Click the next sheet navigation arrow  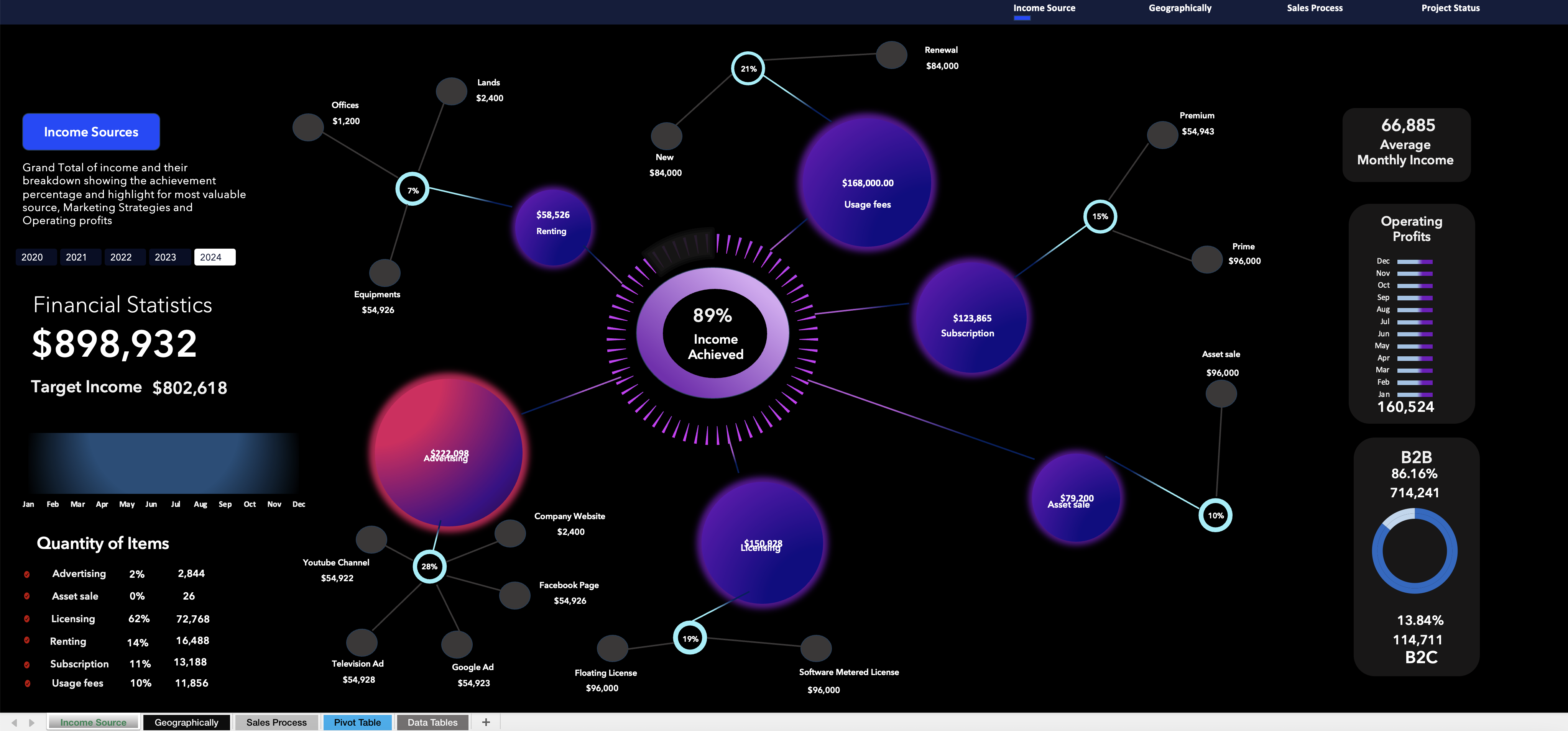32,723
